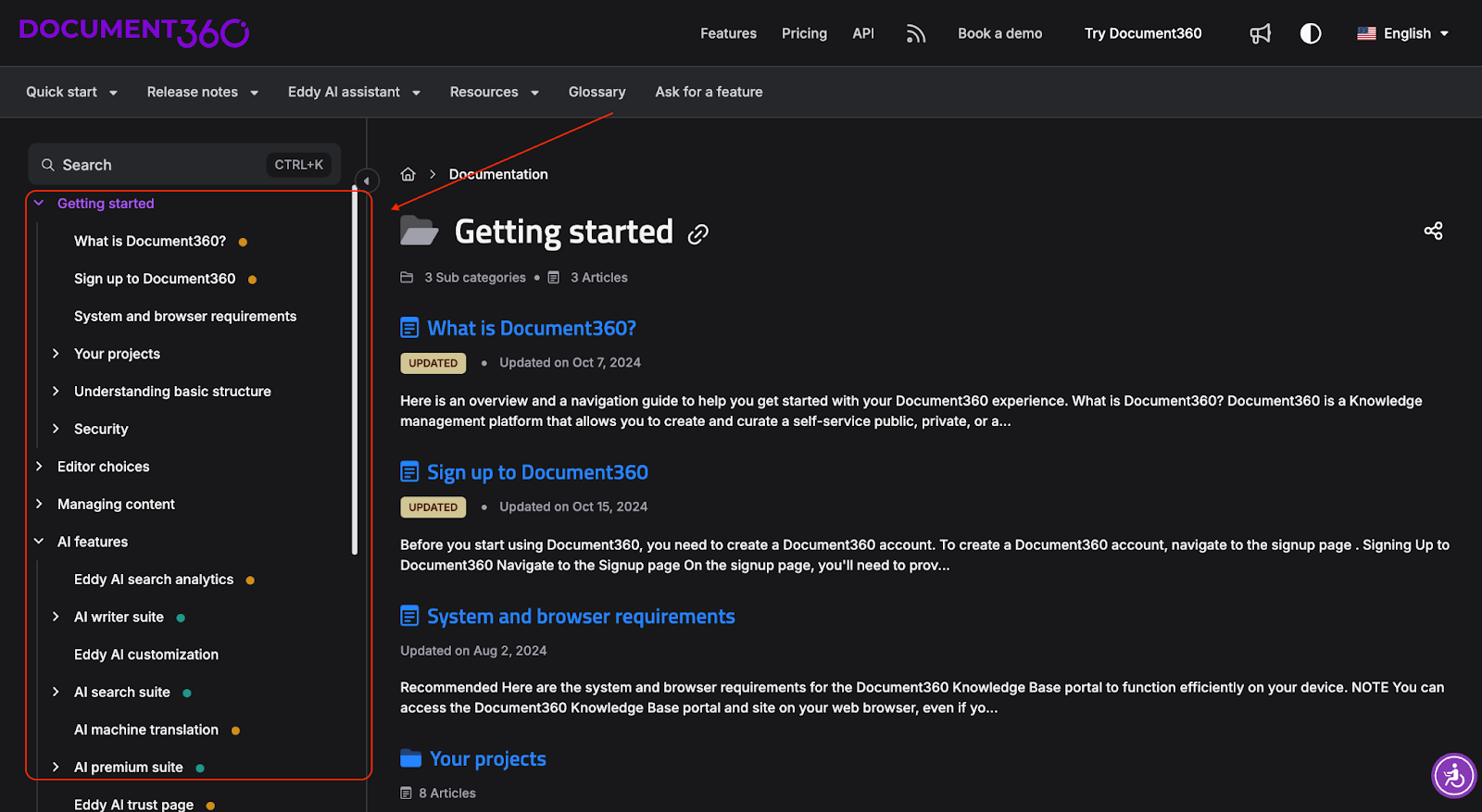Screen dimensions: 1482x812
Task: Click the Getting started folder icon
Action: coord(419,231)
